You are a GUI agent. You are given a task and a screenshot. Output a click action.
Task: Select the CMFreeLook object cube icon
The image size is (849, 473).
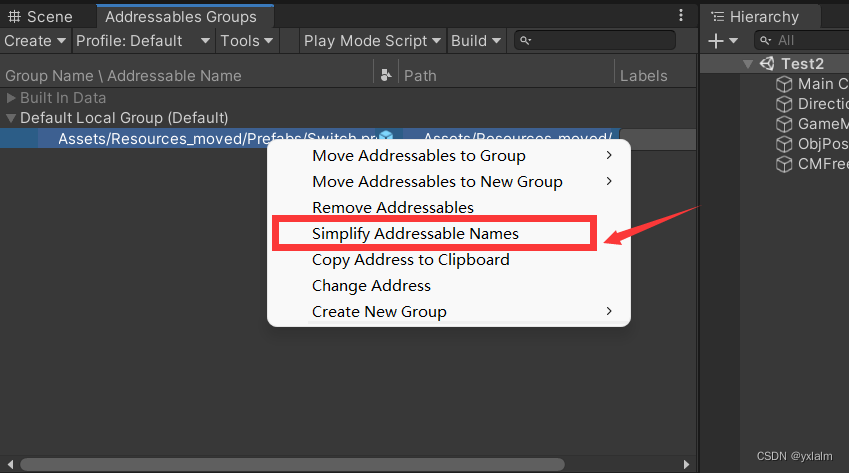tap(785, 164)
